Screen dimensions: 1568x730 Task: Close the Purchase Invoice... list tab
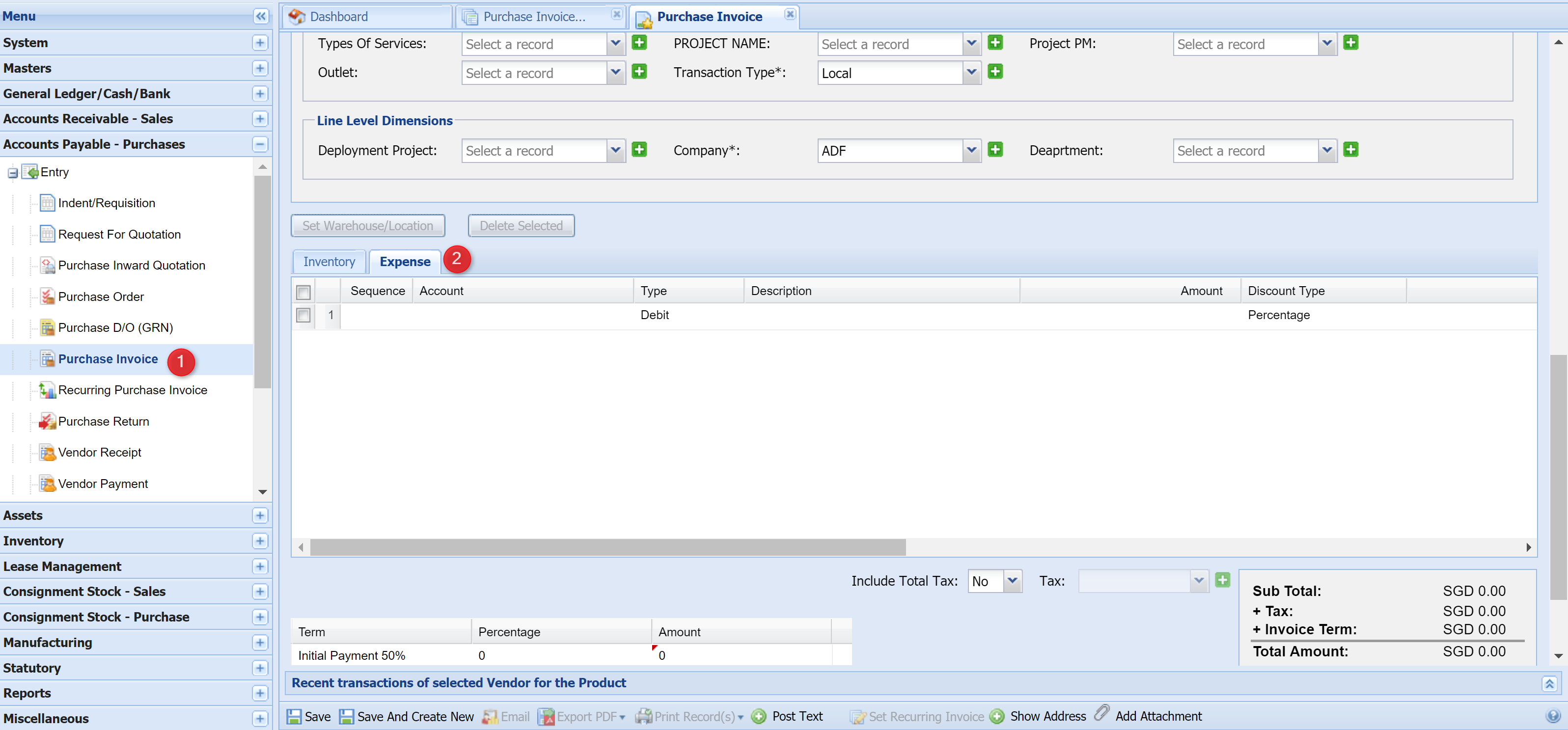pyautogui.click(x=617, y=14)
